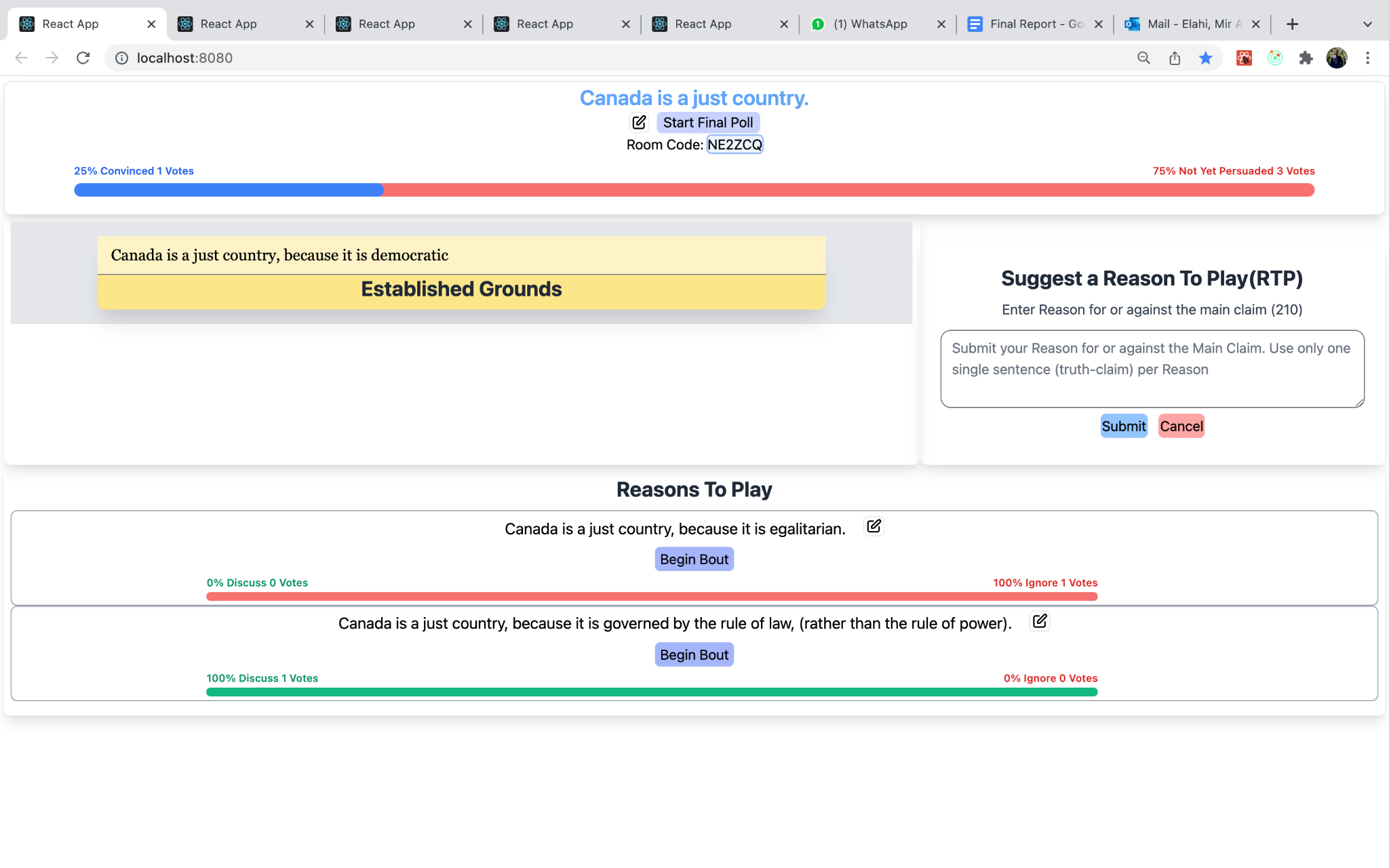Click Begin Bout for the egalitarian reason
This screenshot has height=868, width=1389.
click(x=694, y=559)
